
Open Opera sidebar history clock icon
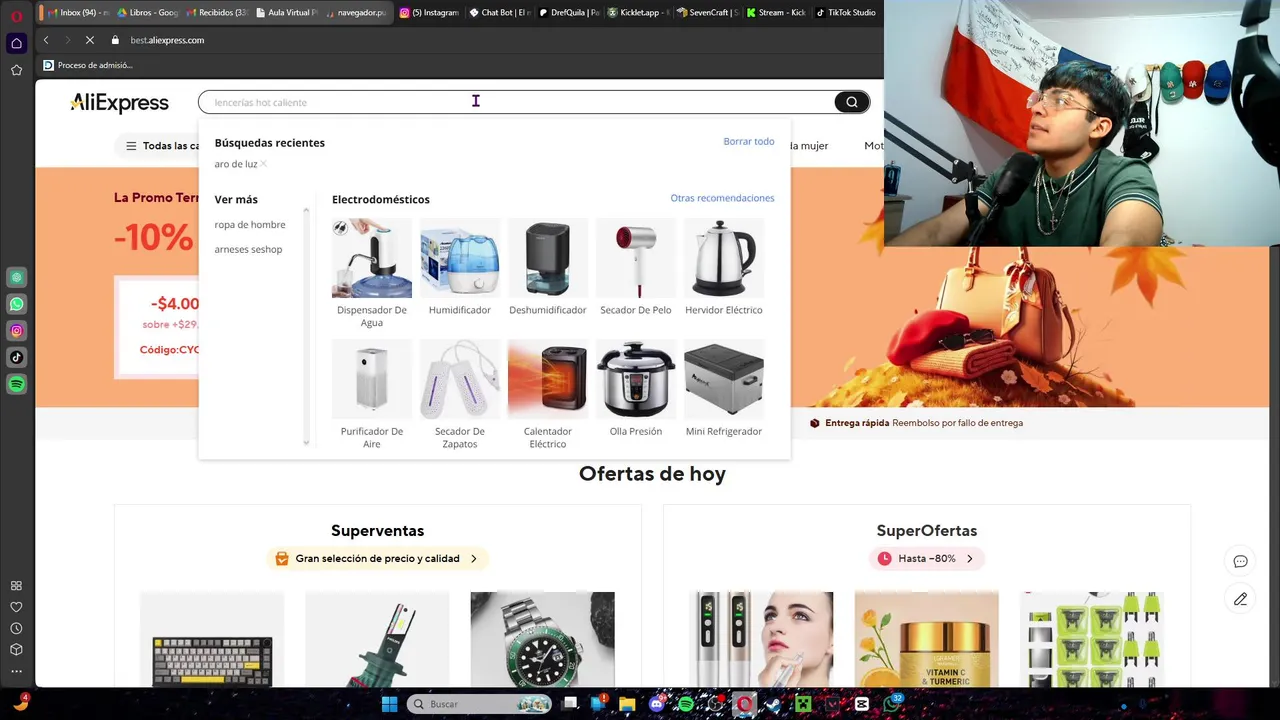pos(16,628)
